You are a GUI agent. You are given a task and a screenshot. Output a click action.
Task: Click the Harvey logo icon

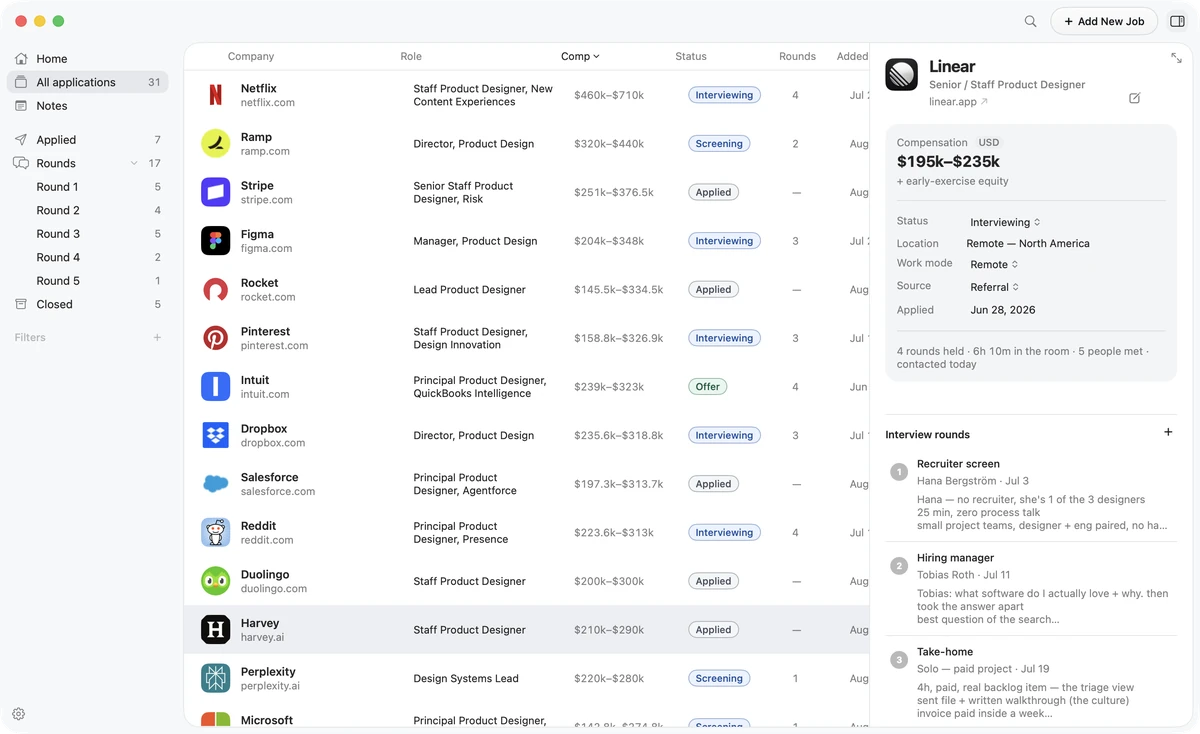coord(215,630)
